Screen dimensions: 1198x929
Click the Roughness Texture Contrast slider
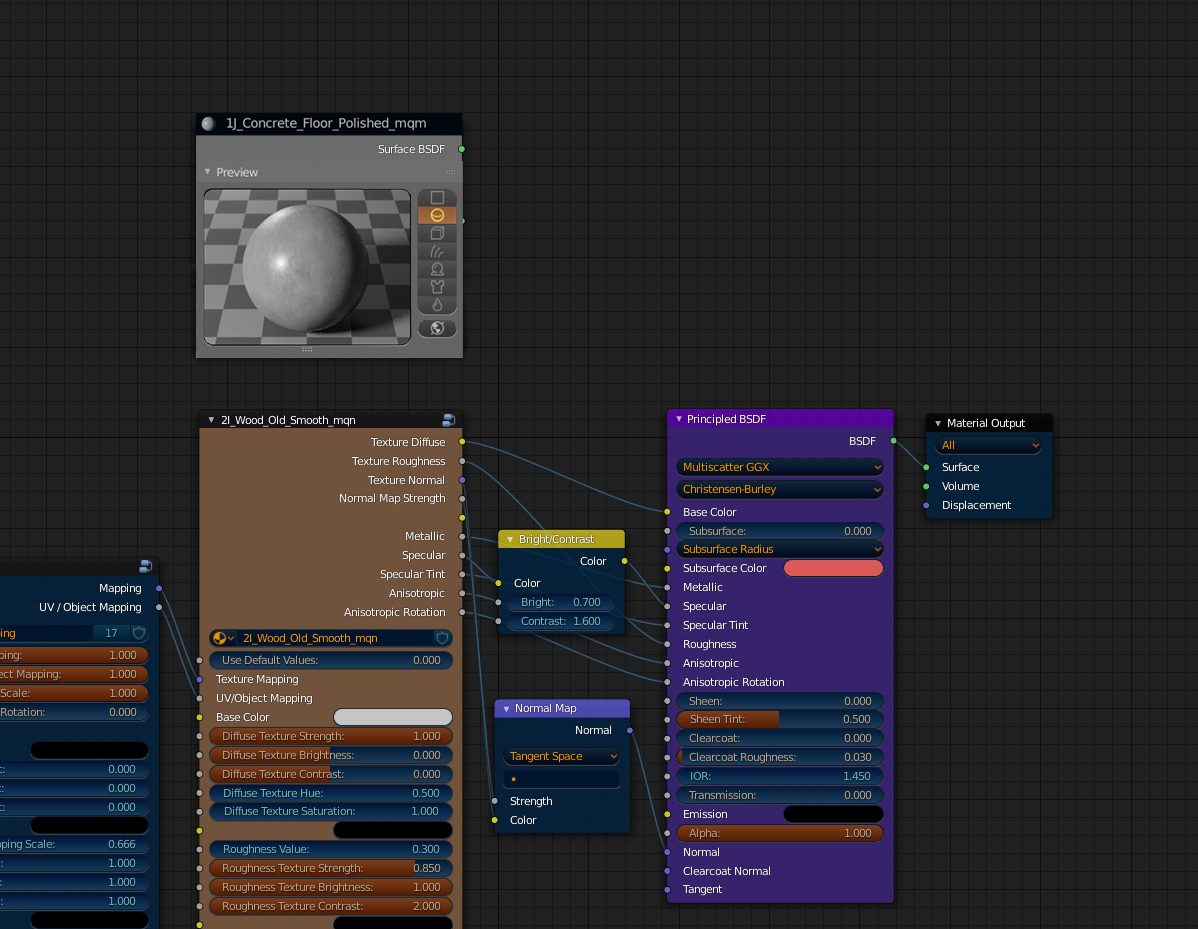[x=331, y=906]
